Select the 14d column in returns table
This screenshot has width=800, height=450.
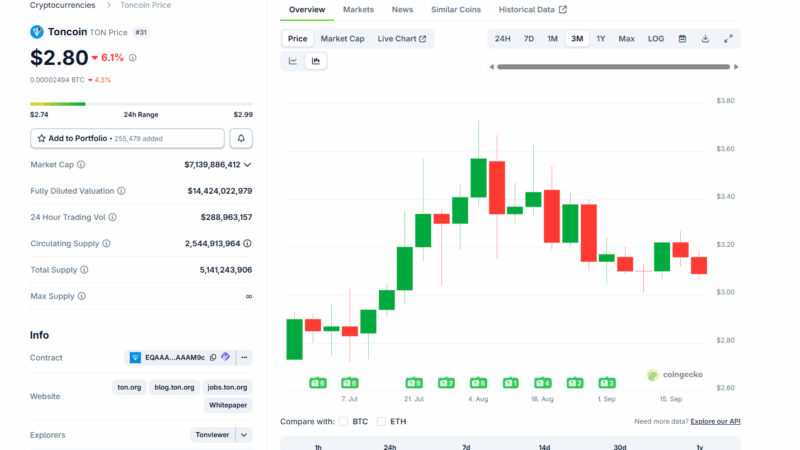[544, 446]
